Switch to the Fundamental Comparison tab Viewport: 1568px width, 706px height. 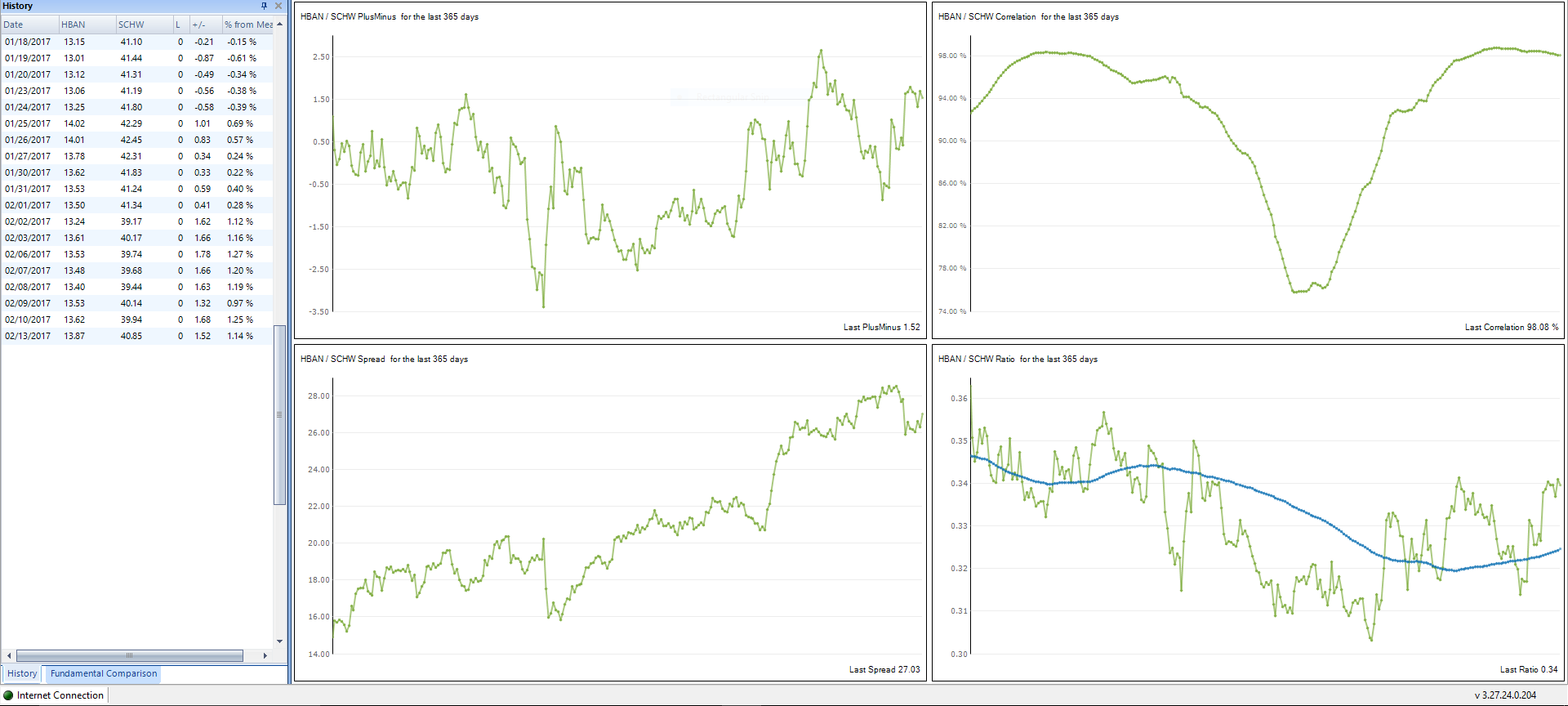click(x=104, y=674)
